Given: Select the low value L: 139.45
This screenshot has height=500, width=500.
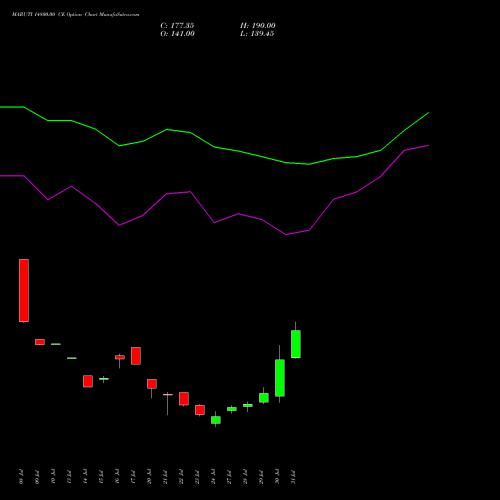Looking at the screenshot, I should pyautogui.click(x=257, y=34).
